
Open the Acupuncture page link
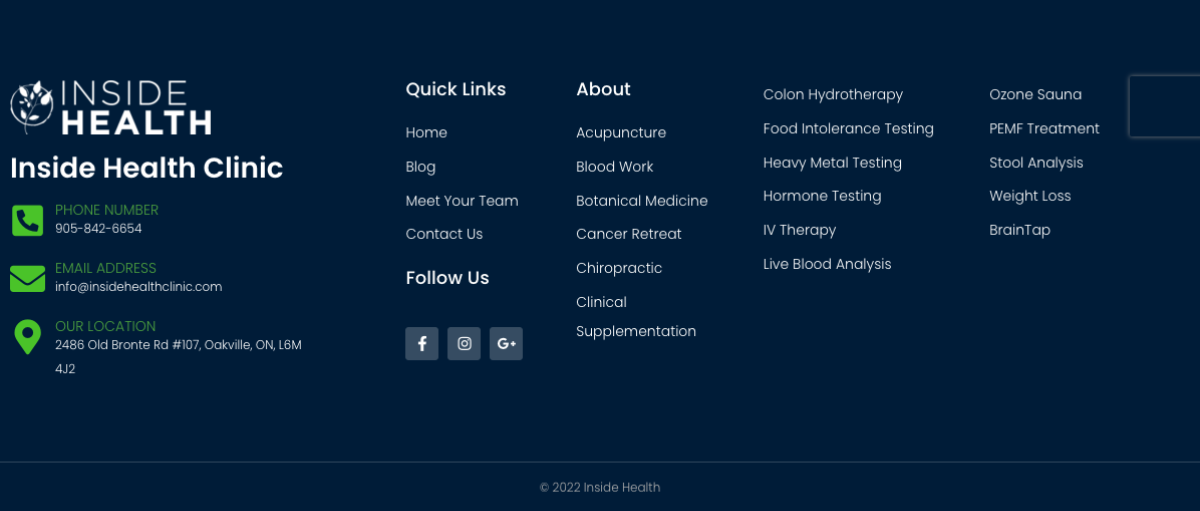coord(621,133)
